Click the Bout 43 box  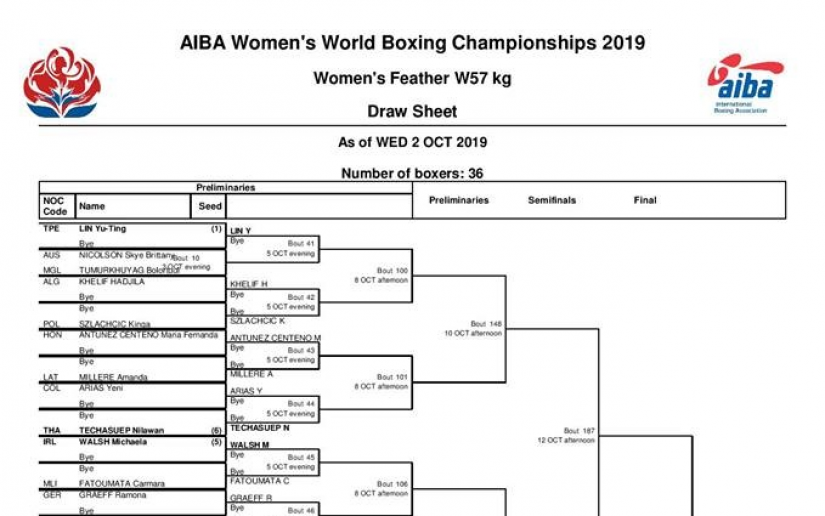[x=273, y=355]
